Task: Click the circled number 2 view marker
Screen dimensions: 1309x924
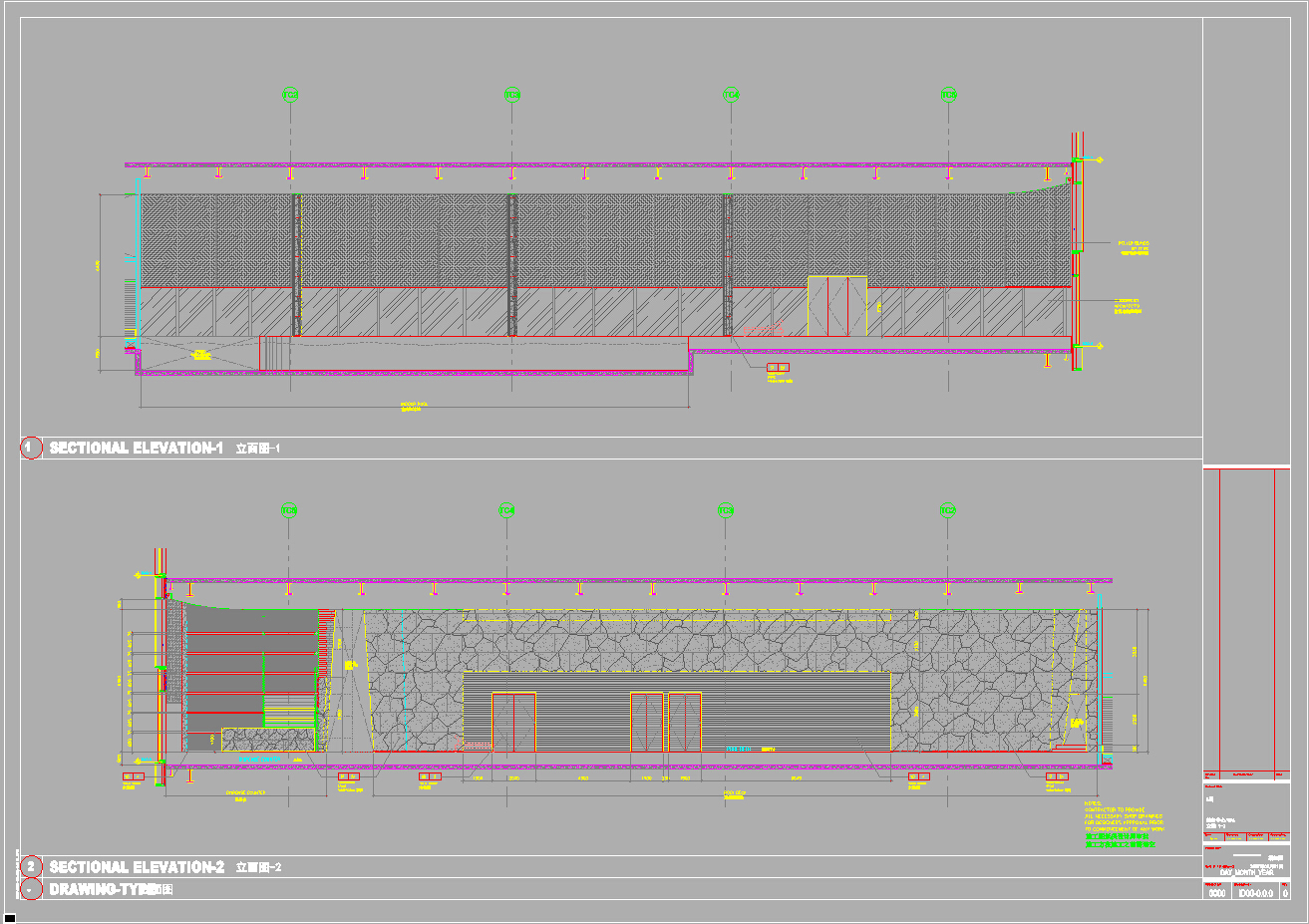Action: click(31, 867)
